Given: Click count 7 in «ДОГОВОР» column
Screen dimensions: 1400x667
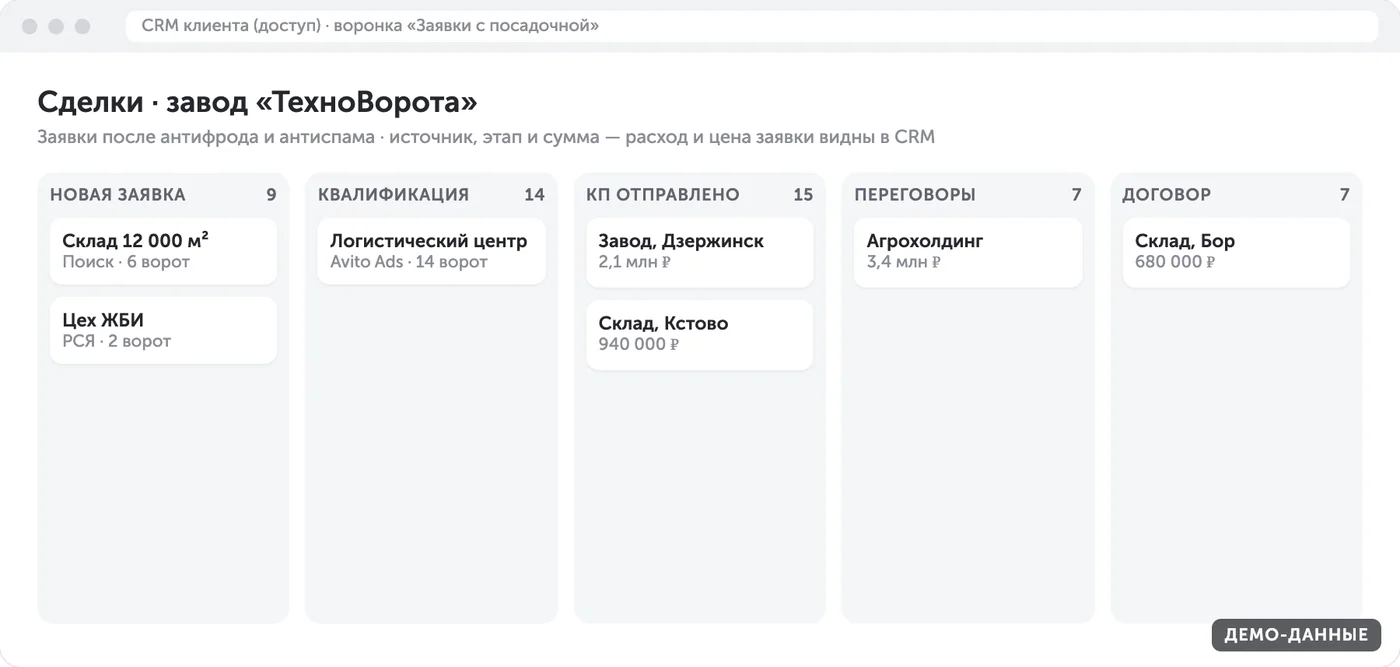Looking at the screenshot, I should click(1345, 195).
